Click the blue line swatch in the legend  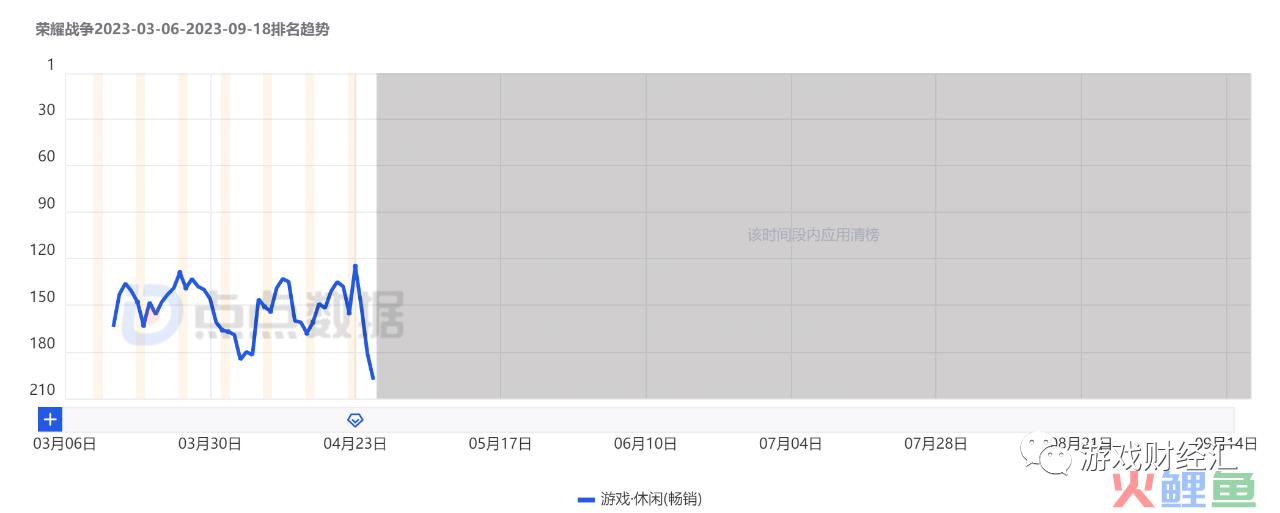[x=587, y=498]
